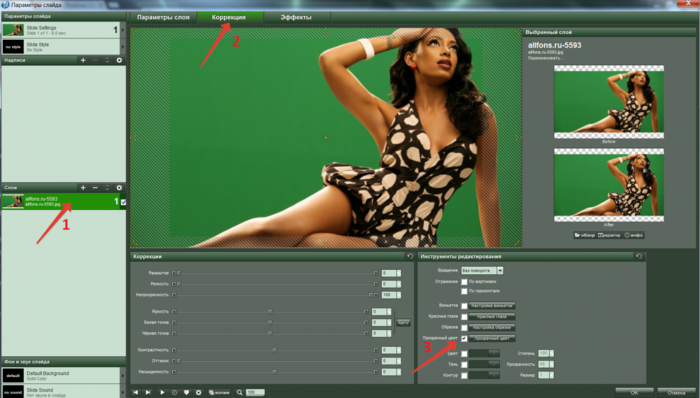Add a new layer in Слои panel
The height and width of the screenshot is (398, 700).
point(83,188)
